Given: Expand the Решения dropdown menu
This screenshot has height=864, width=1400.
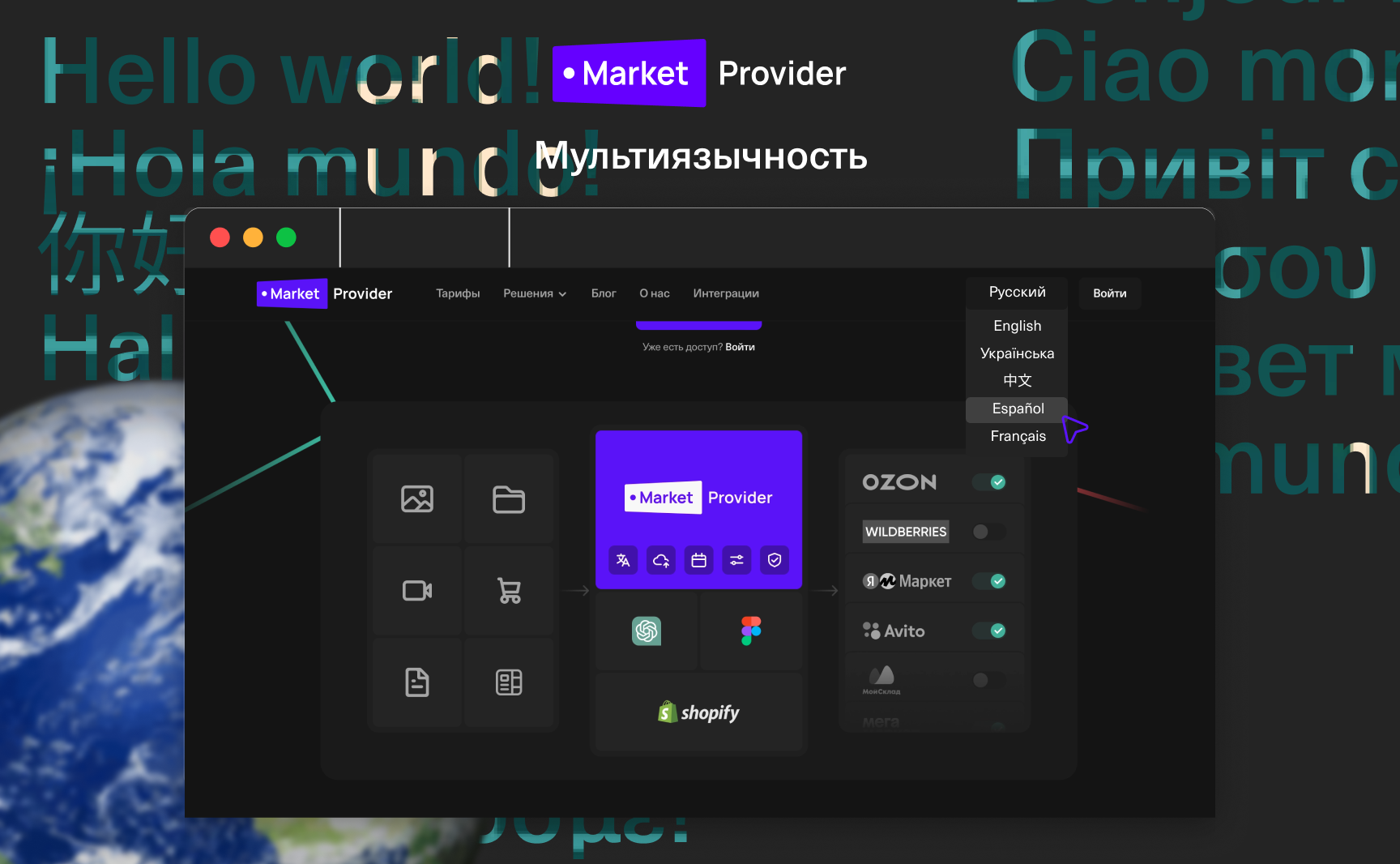Looking at the screenshot, I should click(x=535, y=293).
